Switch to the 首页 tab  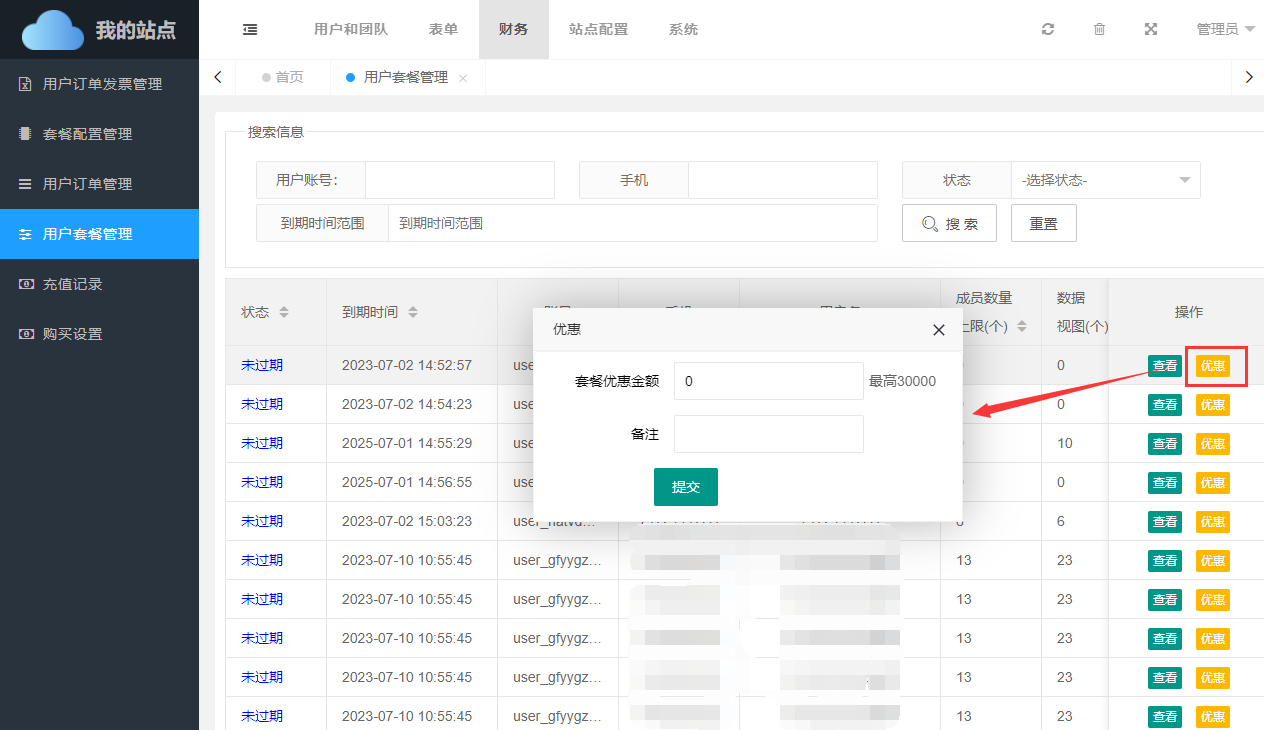[x=283, y=77]
